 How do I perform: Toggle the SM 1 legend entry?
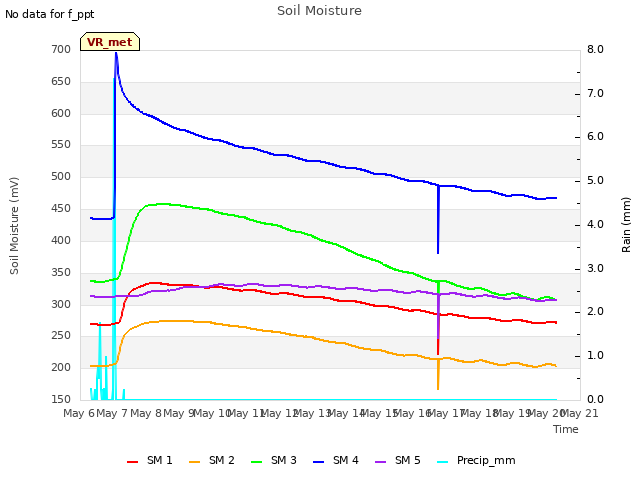(150, 460)
